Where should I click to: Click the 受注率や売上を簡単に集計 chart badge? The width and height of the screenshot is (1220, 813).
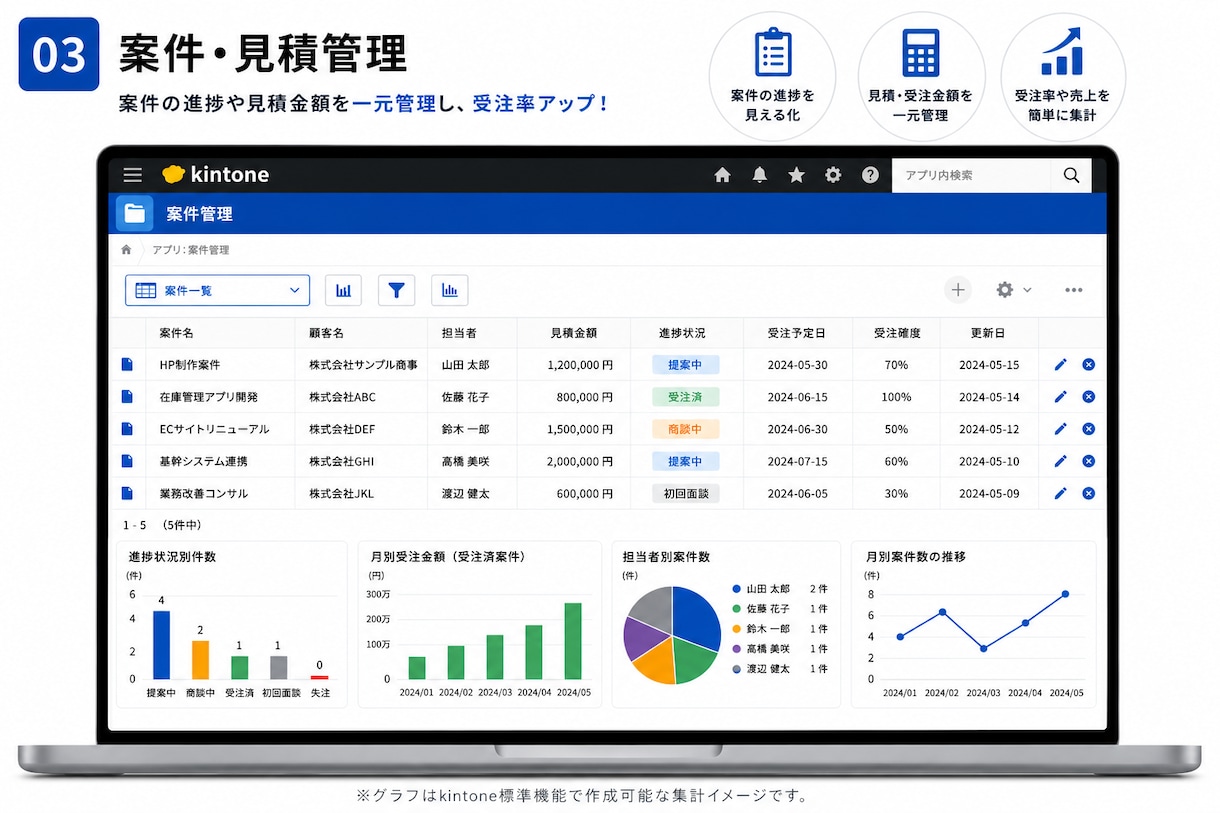tap(1062, 76)
